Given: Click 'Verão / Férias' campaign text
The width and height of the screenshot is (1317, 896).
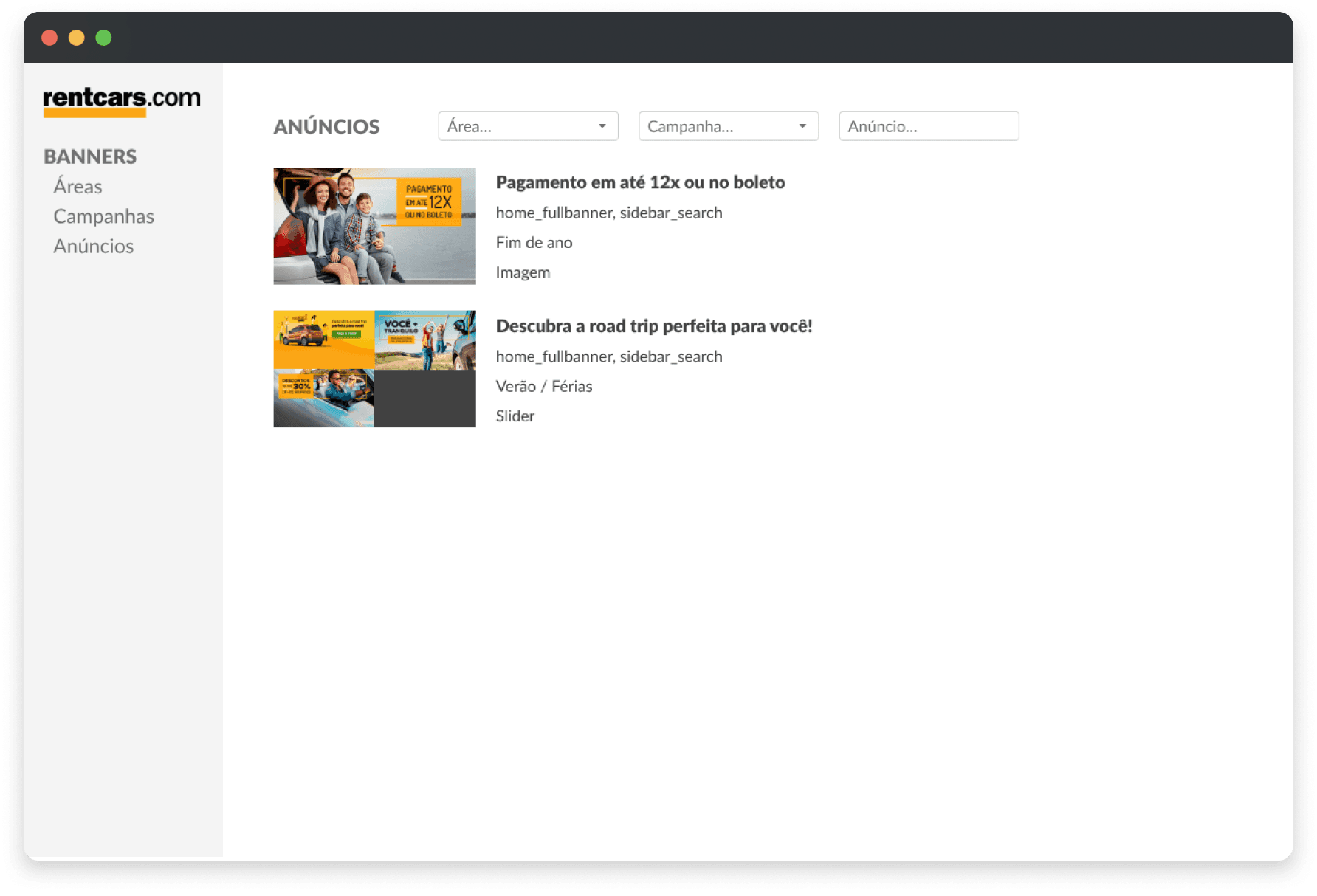Looking at the screenshot, I should [x=544, y=387].
